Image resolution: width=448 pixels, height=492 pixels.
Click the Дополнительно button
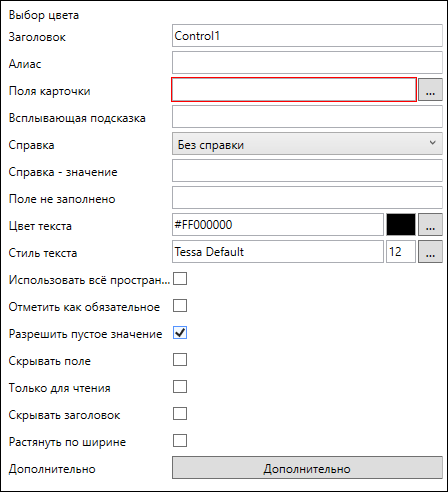click(307, 468)
